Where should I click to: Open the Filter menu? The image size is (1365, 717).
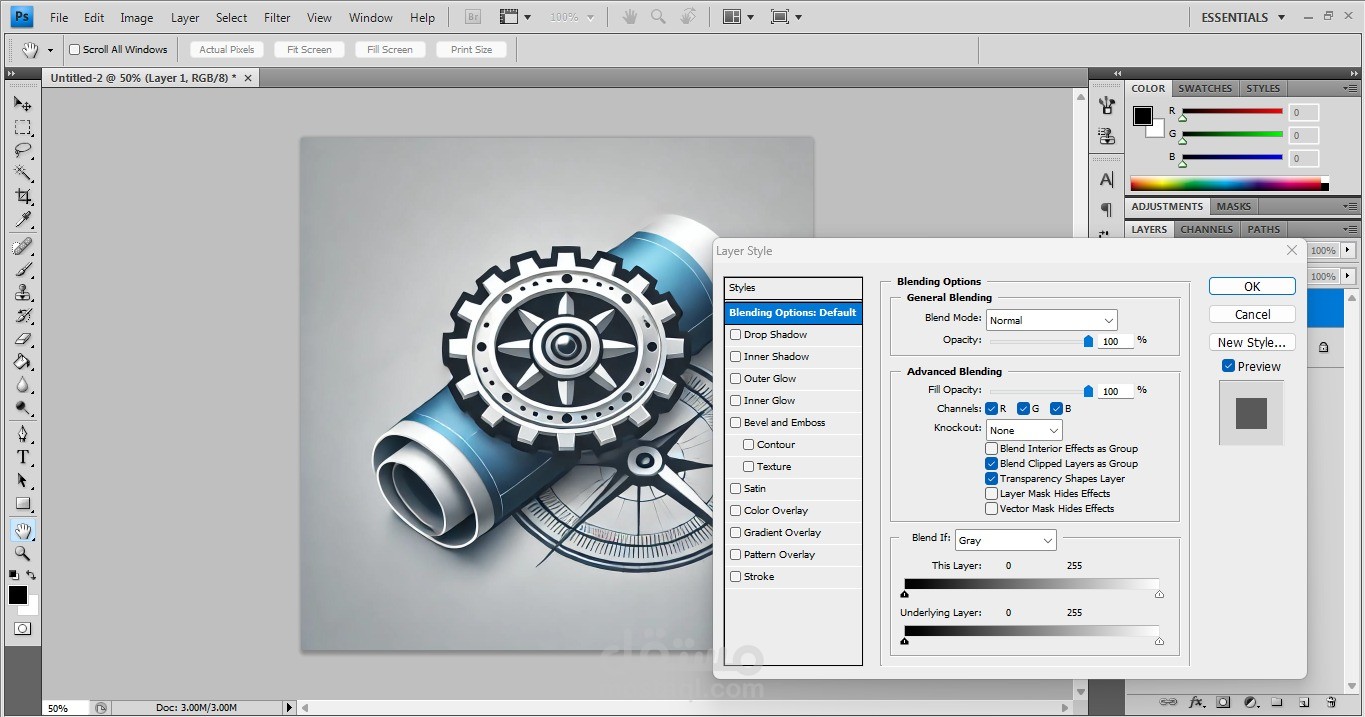277,17
